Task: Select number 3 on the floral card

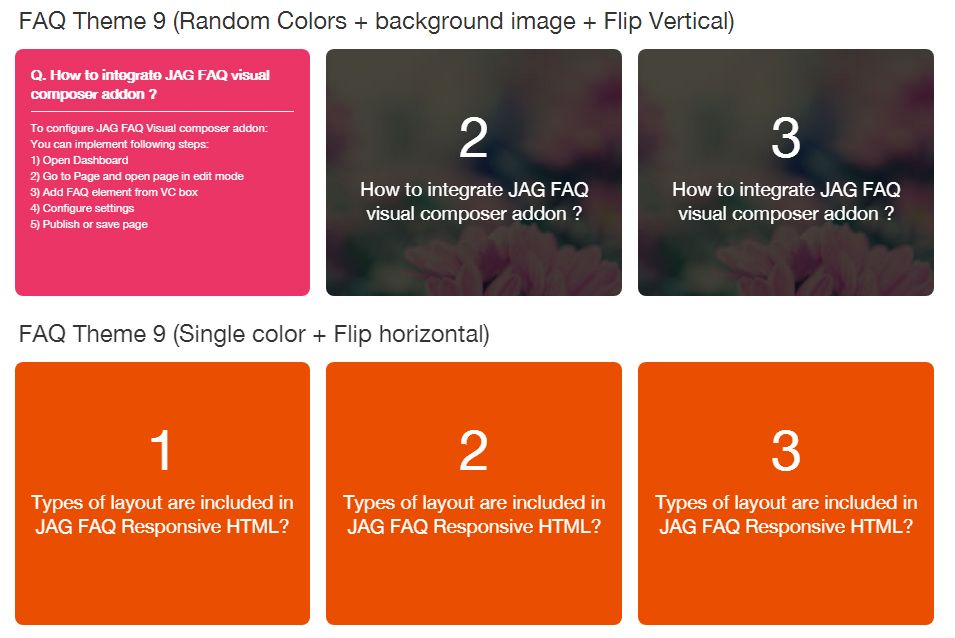Action: click(x=786, y=139)
